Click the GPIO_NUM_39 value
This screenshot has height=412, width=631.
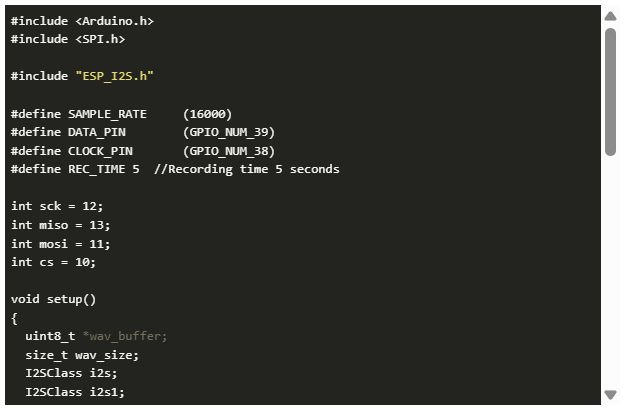(228, 132)
